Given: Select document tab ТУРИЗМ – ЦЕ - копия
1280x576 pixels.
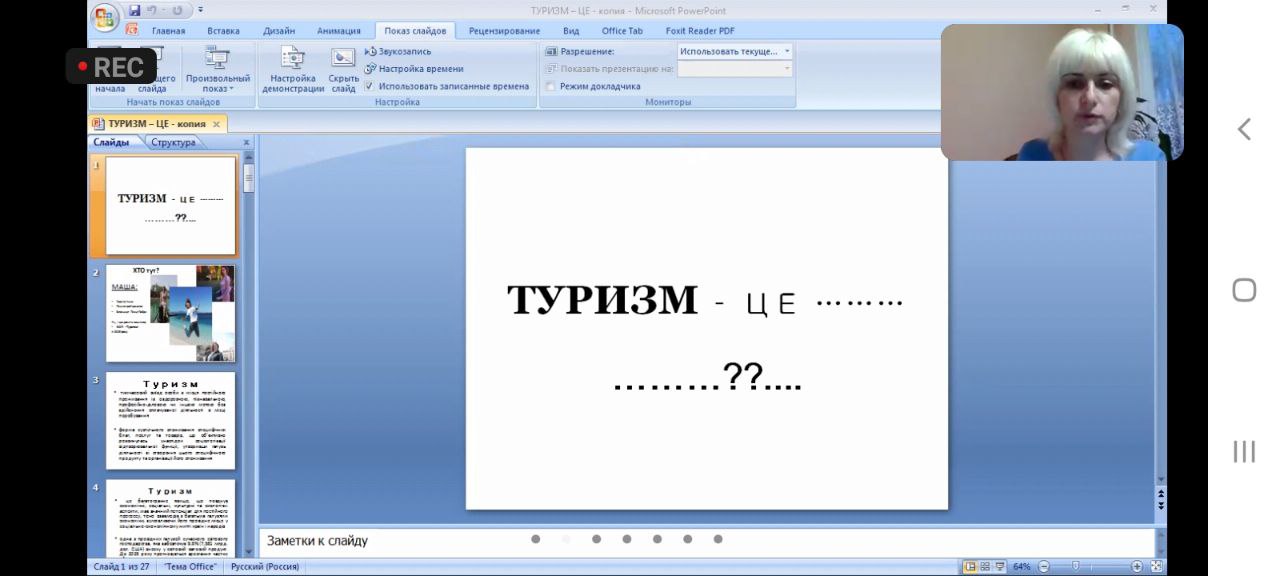Looking at the screenshot, I should point(156,124).
